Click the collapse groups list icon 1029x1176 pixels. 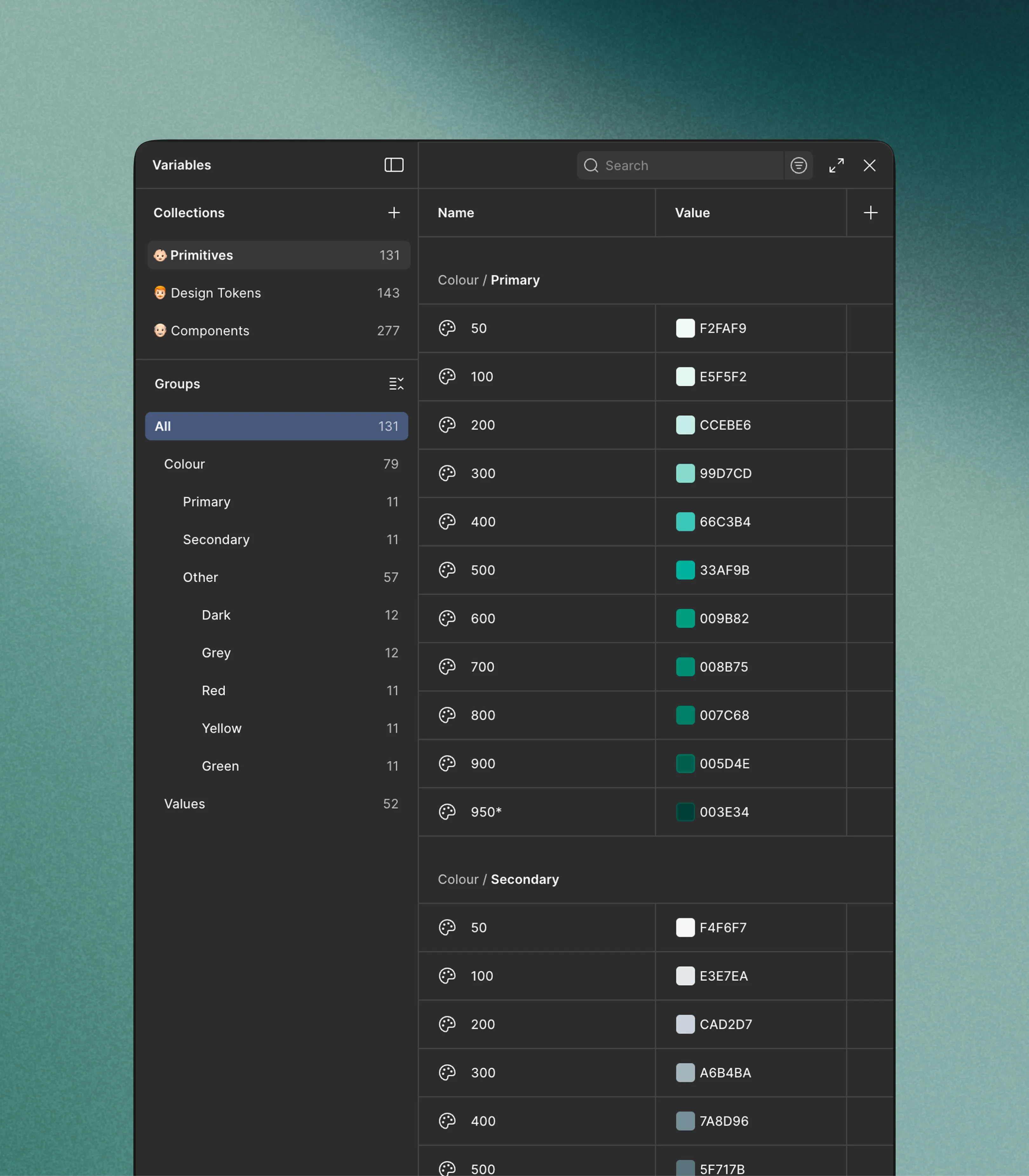coord(396,384)
